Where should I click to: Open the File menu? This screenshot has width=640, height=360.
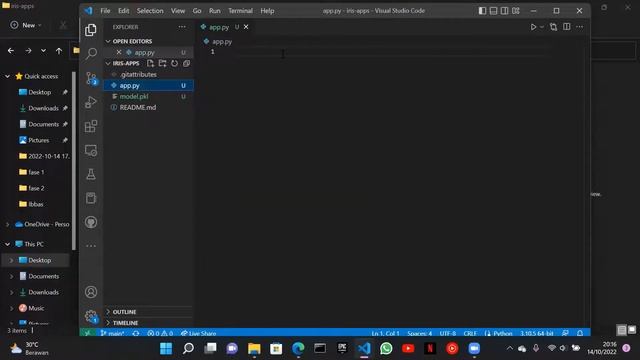pyautogui.click(x=105, y=11)
